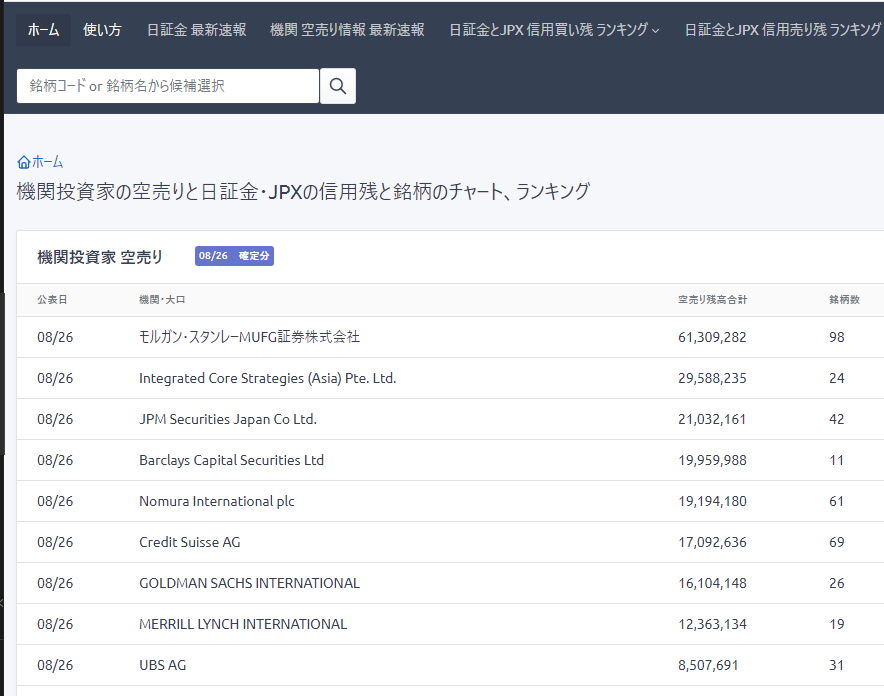Click the magnifying glass search button

click(x=337, y=86)
